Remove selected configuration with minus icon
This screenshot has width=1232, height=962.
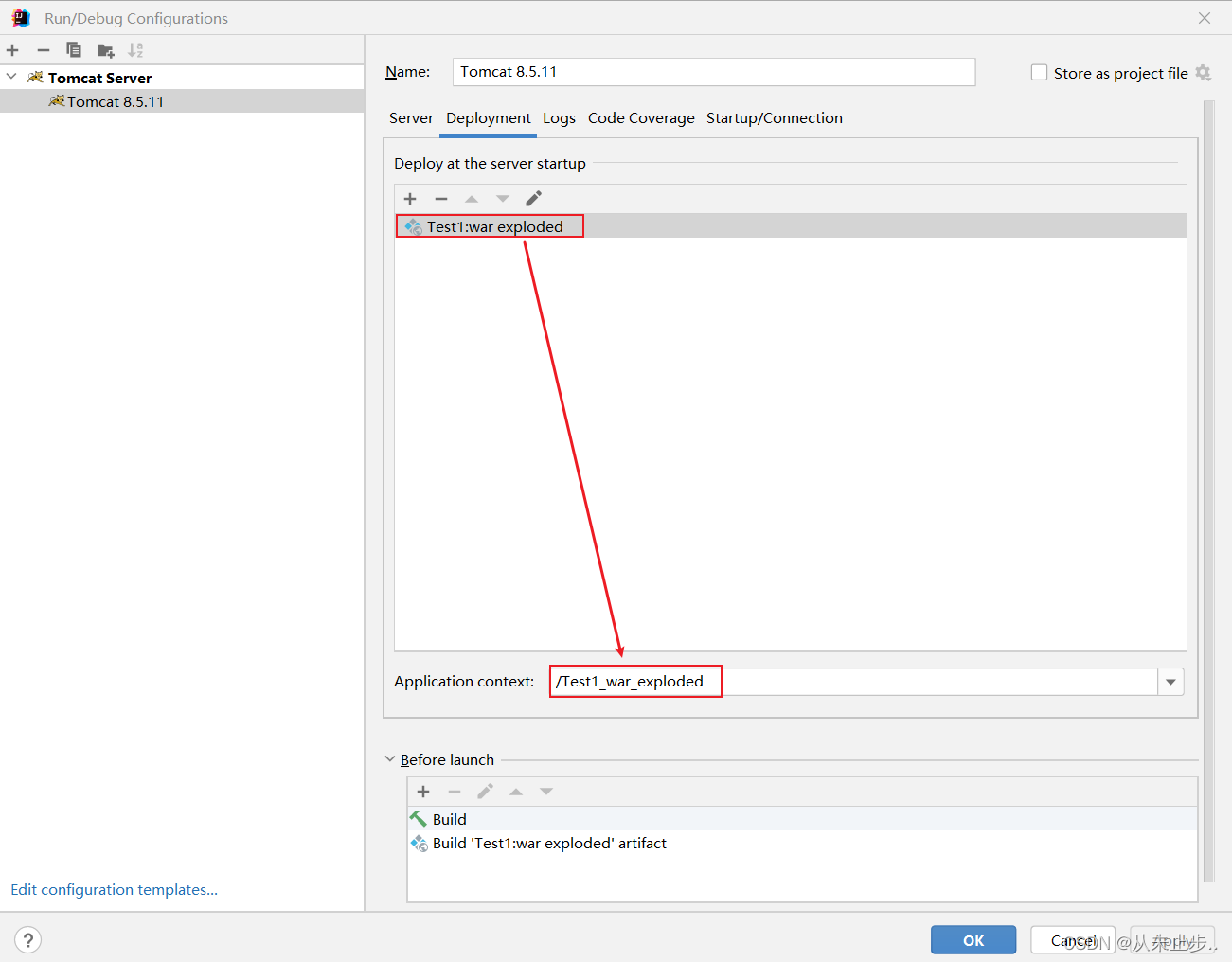[43, 50]
